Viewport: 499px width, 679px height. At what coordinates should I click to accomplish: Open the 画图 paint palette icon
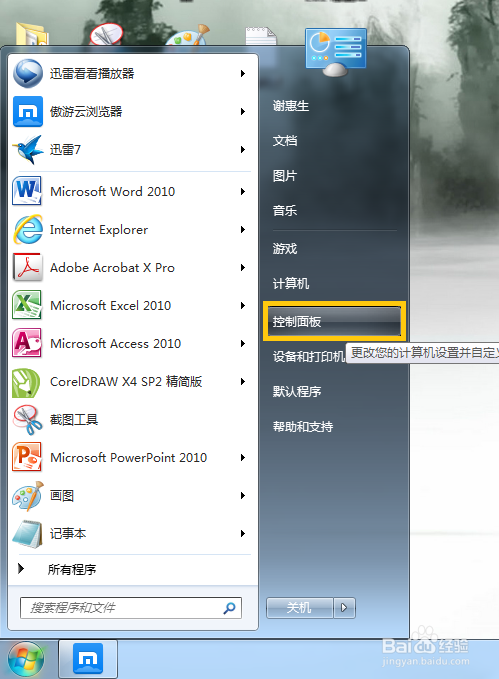coord(28,495)
